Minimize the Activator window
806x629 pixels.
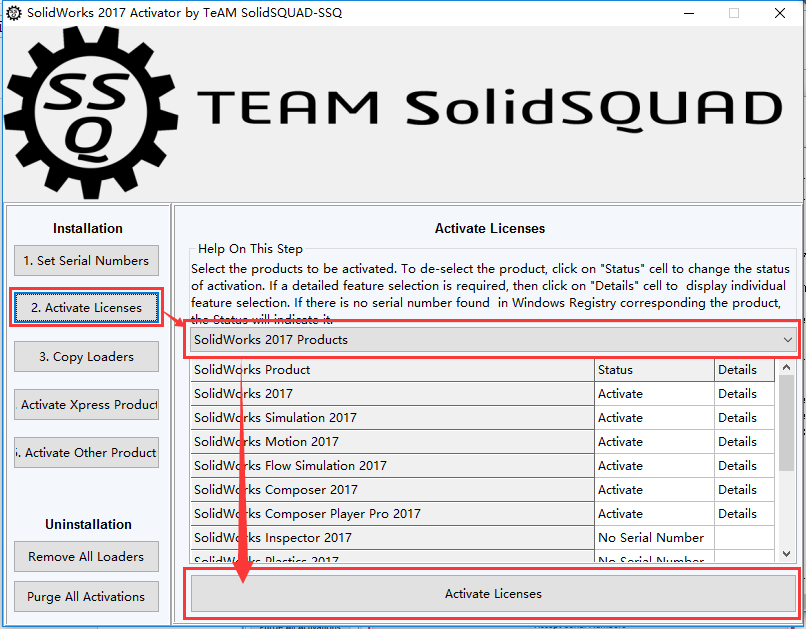coord(689,13)
